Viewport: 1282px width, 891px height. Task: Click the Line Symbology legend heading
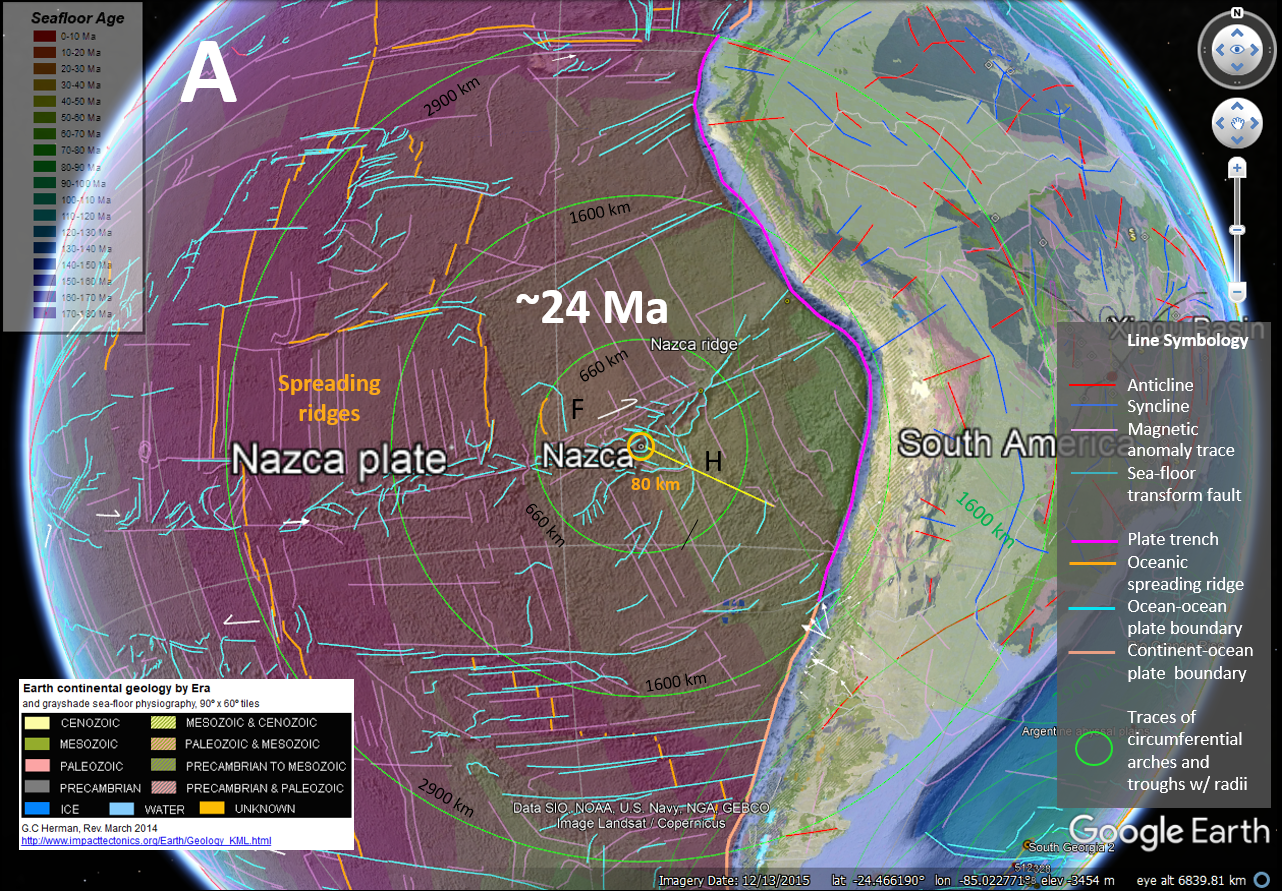pyautogui.click(x=1187, y=340)
